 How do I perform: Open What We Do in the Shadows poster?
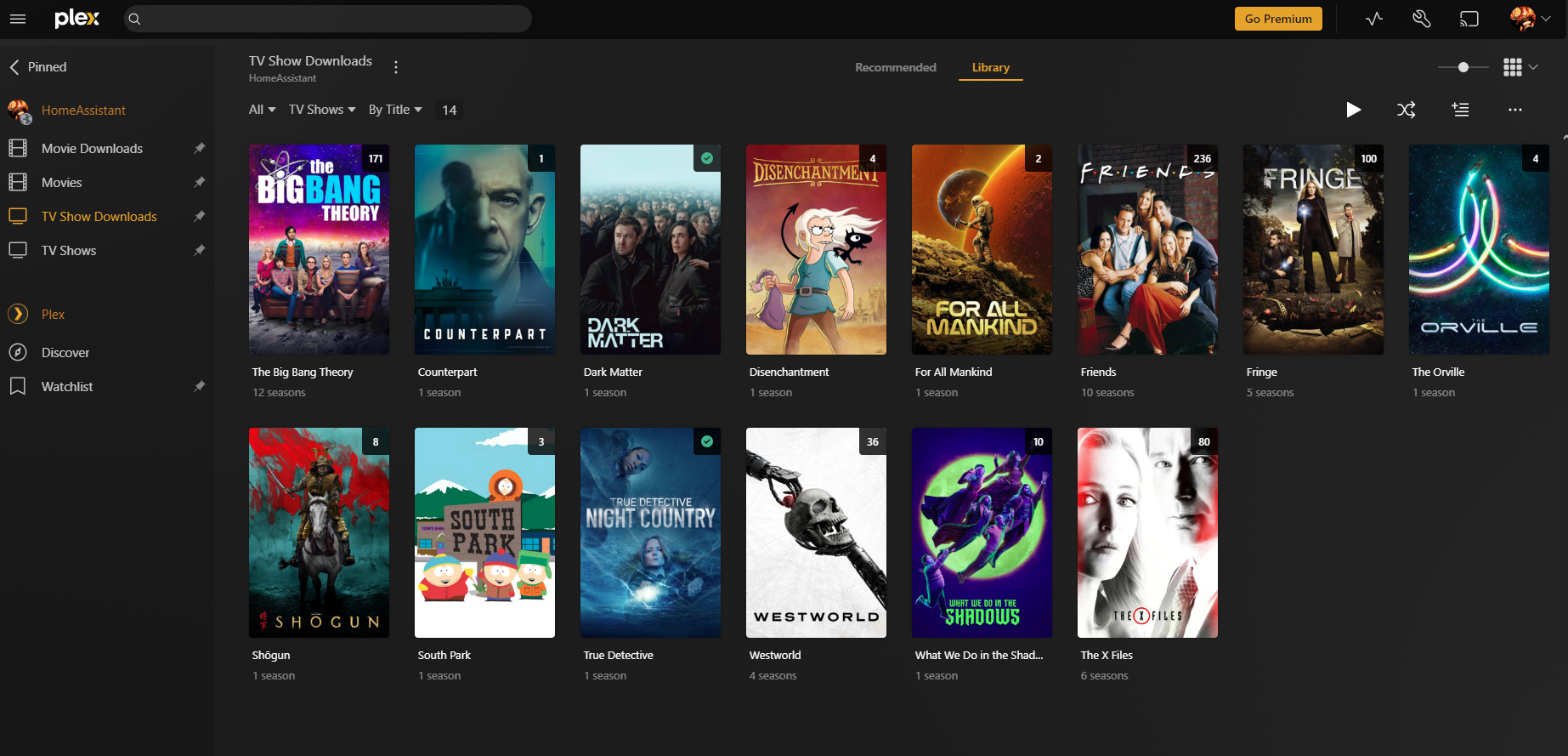(x=982, y=532)
